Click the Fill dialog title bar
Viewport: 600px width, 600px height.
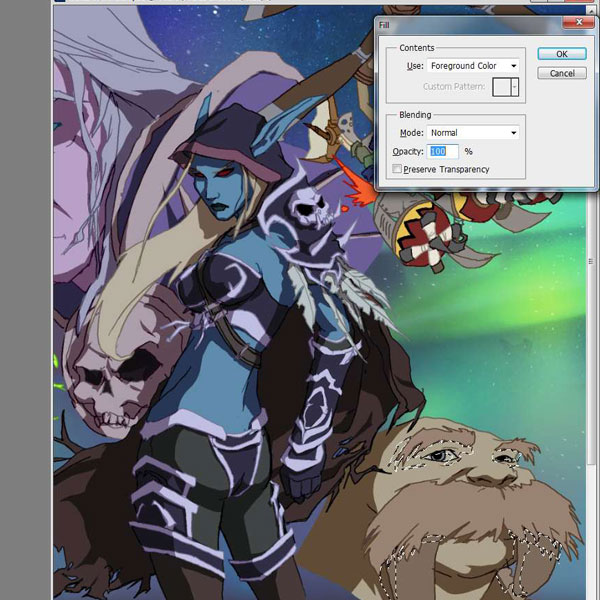(469, 25)
